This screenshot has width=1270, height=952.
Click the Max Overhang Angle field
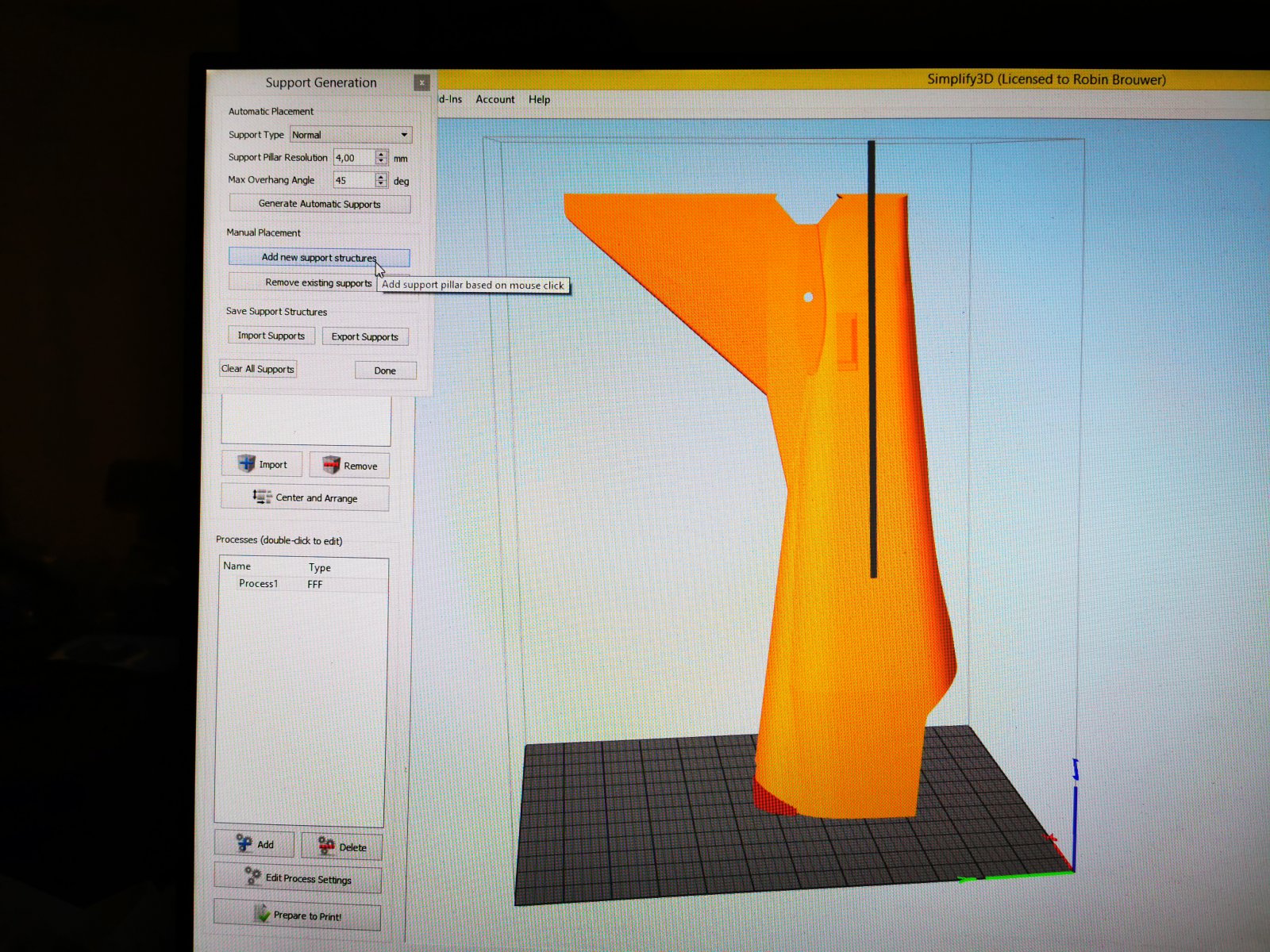tap(354, 180)
